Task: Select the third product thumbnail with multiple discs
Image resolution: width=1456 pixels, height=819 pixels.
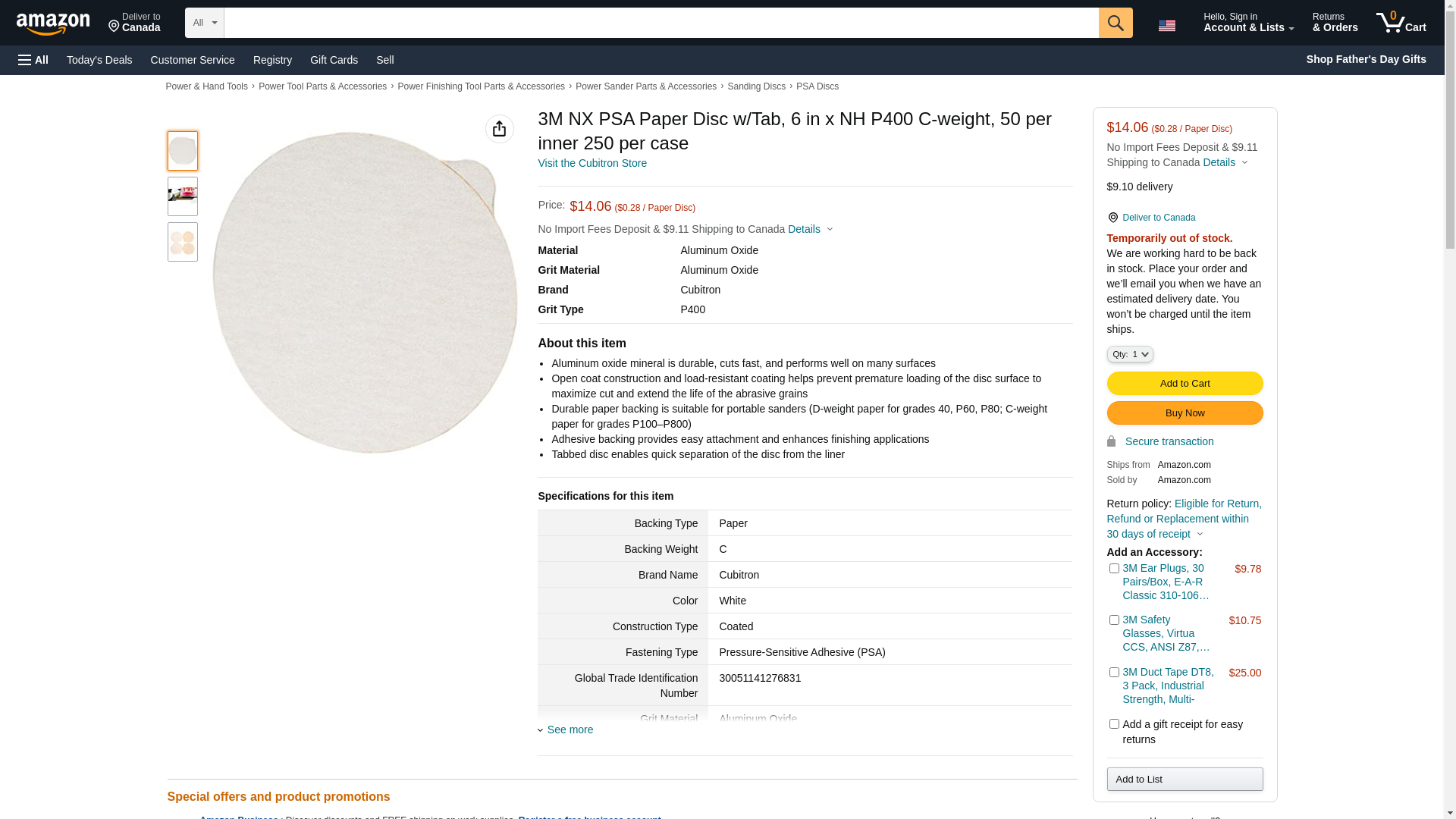Action: tap(182, 242)
